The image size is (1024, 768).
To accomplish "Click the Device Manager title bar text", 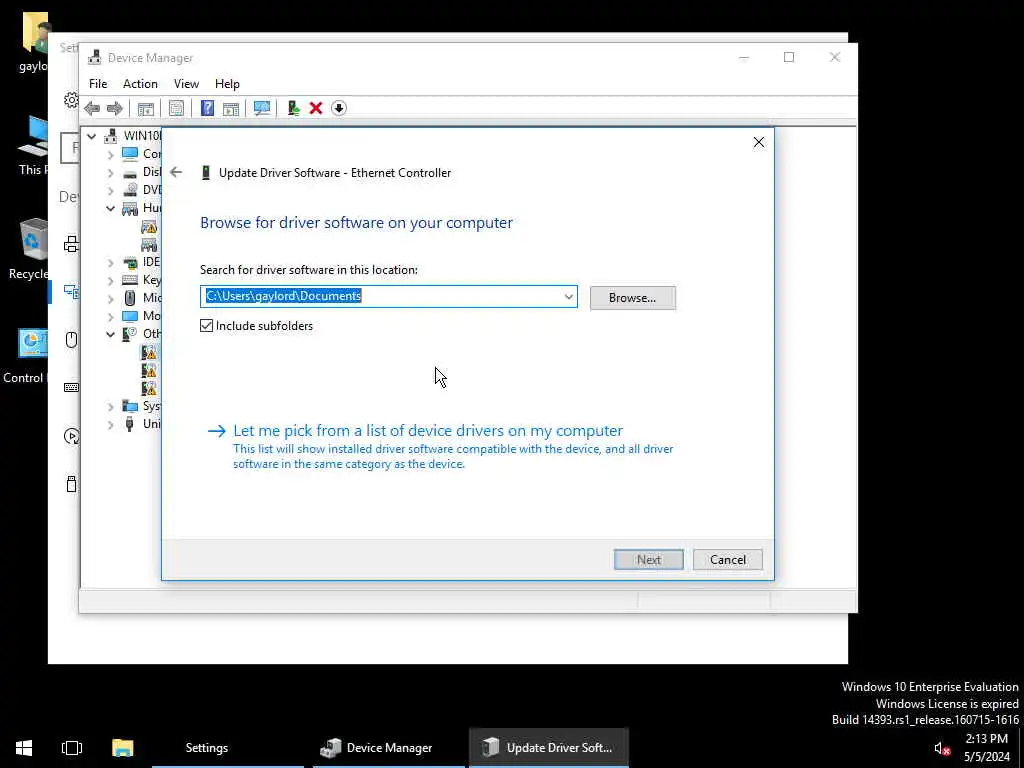I will [150, 58].
